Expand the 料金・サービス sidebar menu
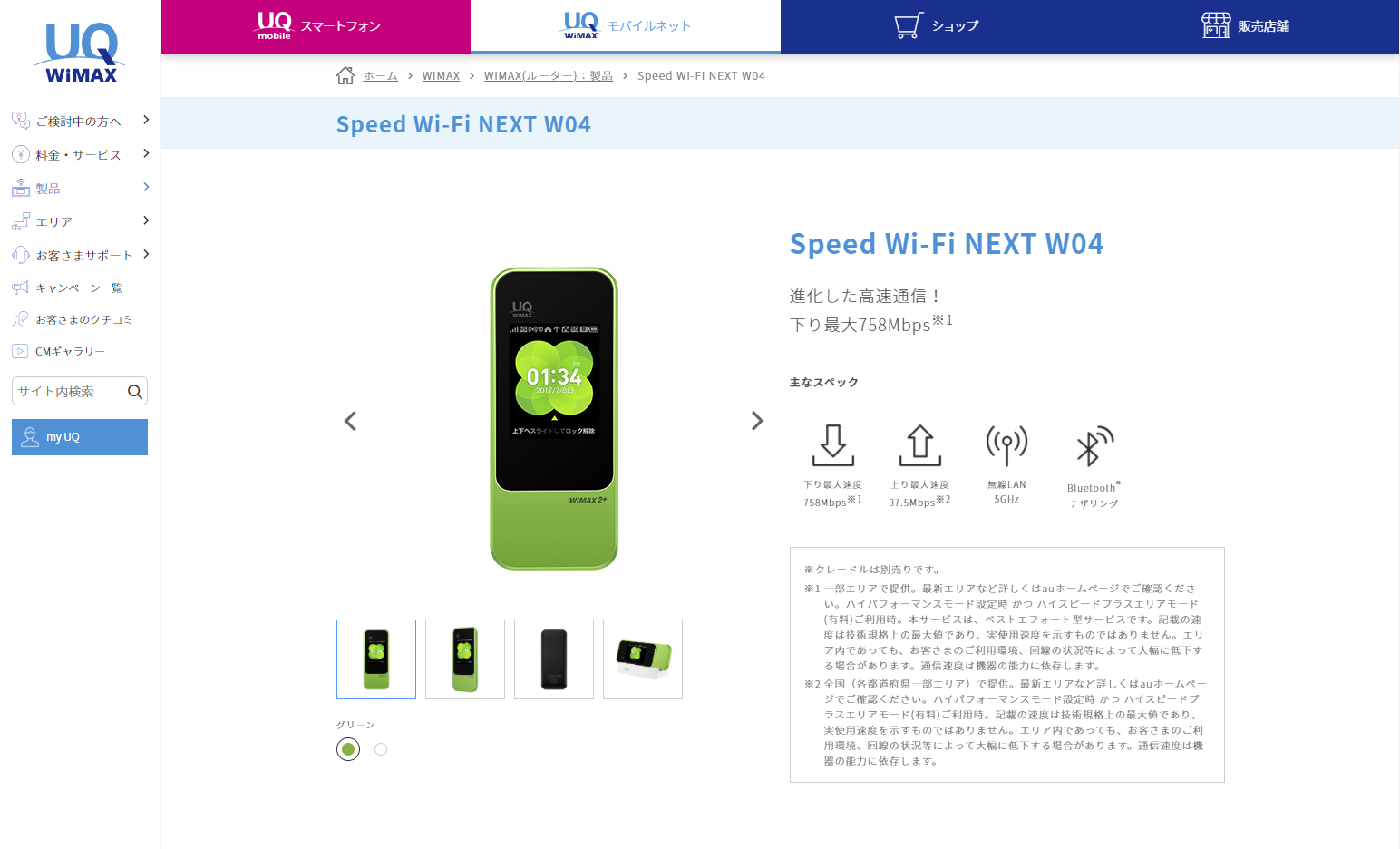Image resolution: width=1400 pixels, height=849 pixels. [x=80, y=154]
